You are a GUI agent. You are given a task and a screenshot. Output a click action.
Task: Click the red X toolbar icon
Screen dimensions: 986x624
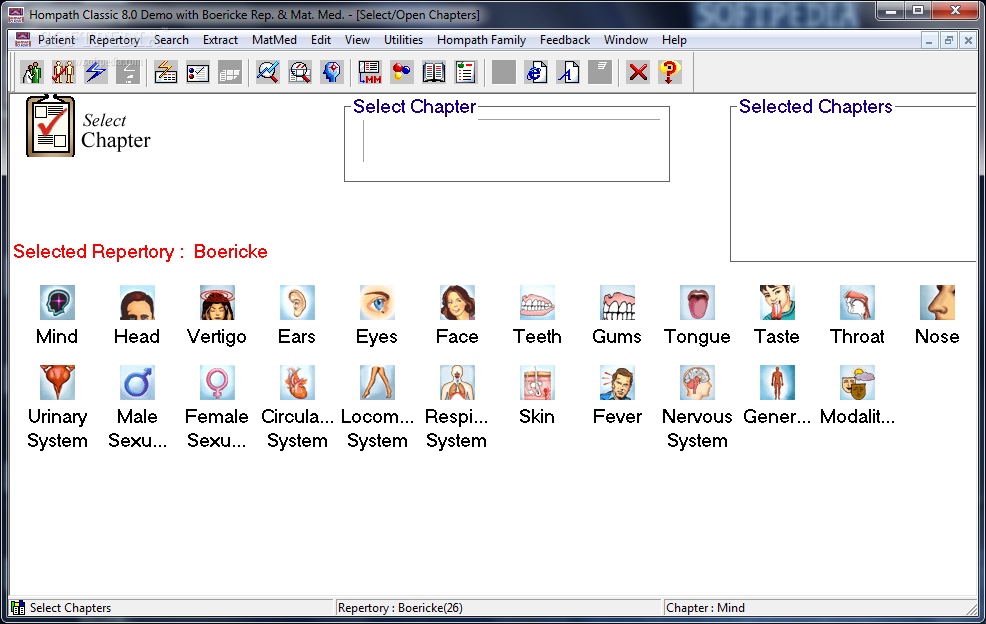pyautogui.click(x=638, y=72)
